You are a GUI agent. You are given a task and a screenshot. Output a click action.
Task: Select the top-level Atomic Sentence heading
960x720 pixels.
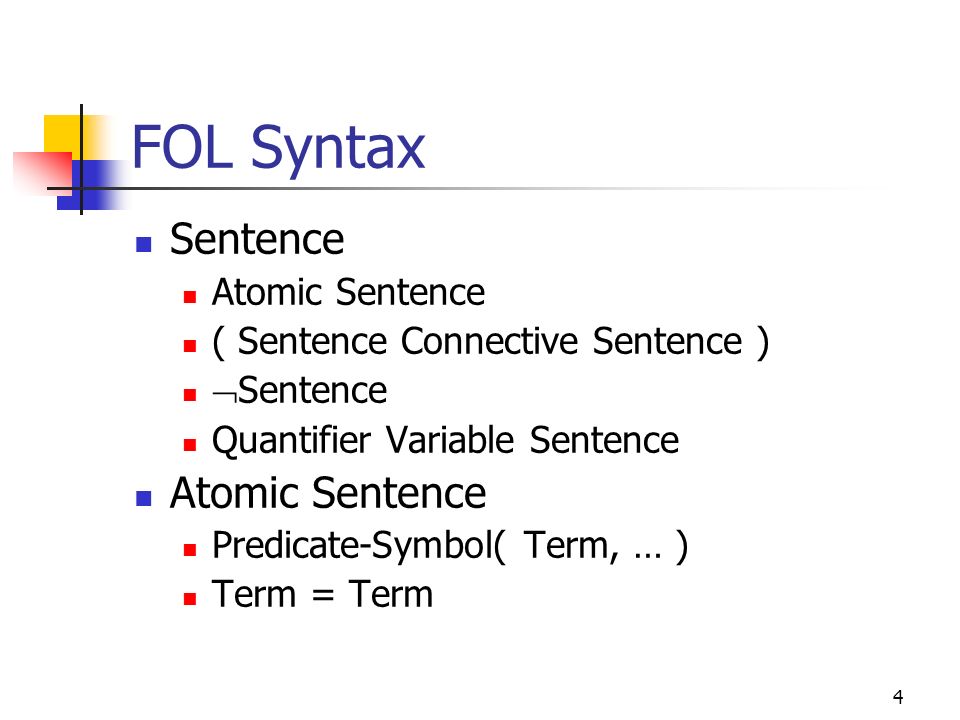[x=328, y=493]
